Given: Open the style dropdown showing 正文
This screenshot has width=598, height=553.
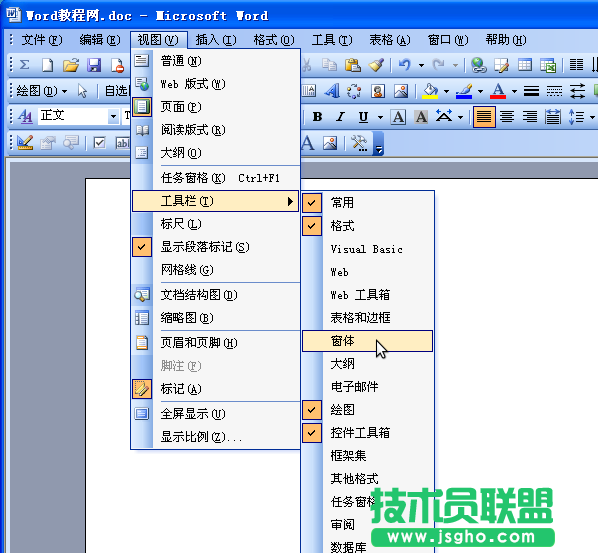Looking at the screenshot, I should [113, 116].
